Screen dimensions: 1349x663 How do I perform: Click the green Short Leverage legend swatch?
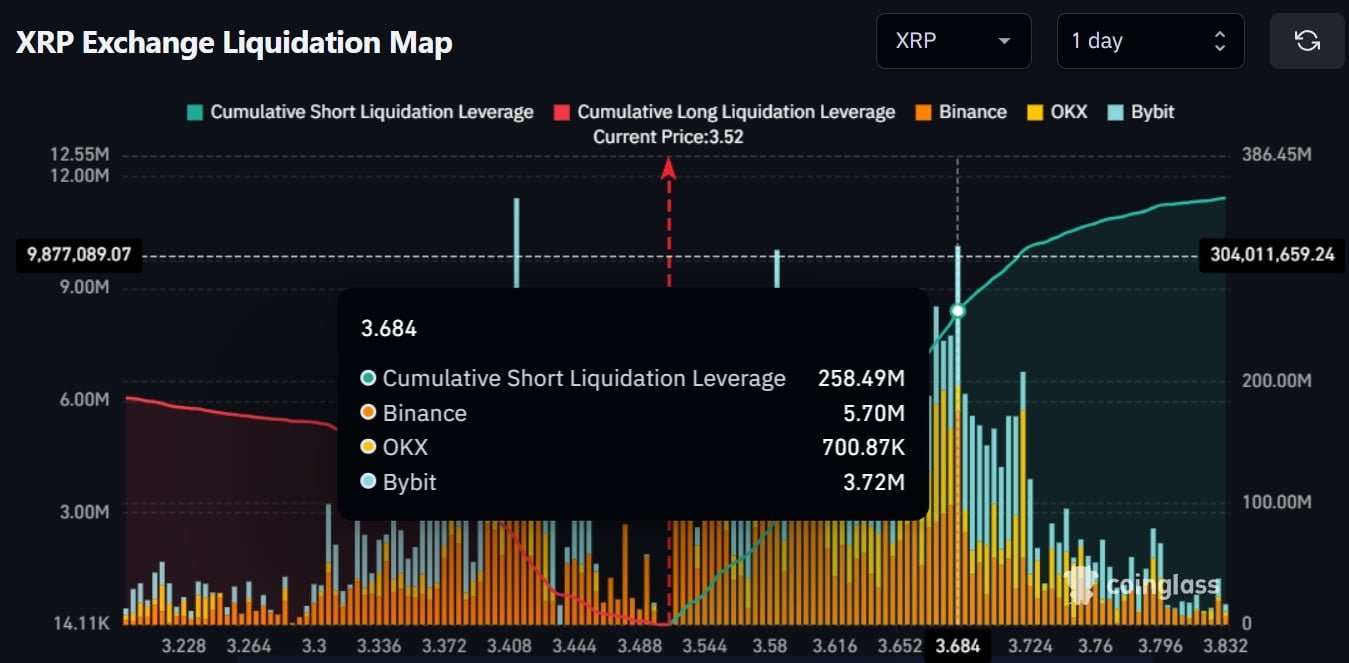point(195,112)
